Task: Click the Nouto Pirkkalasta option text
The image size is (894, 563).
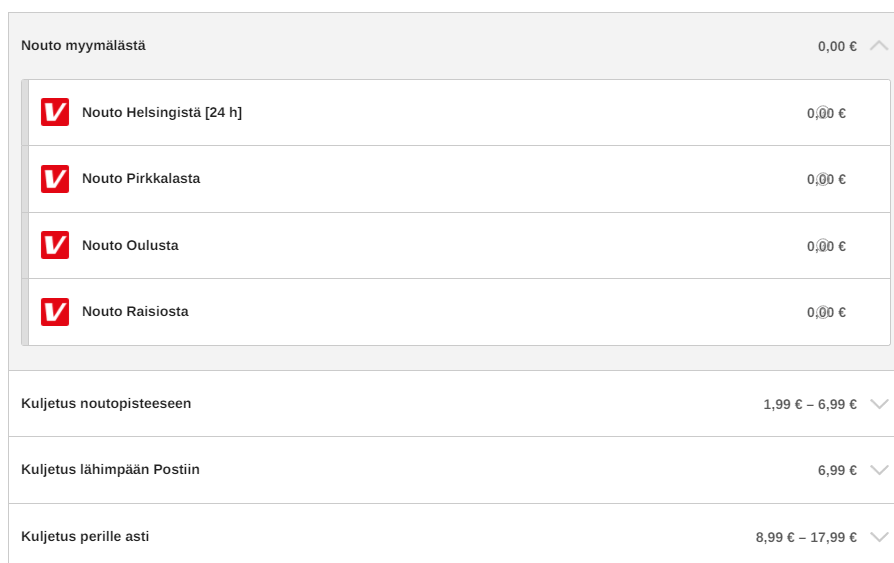Action: point(141,179)
